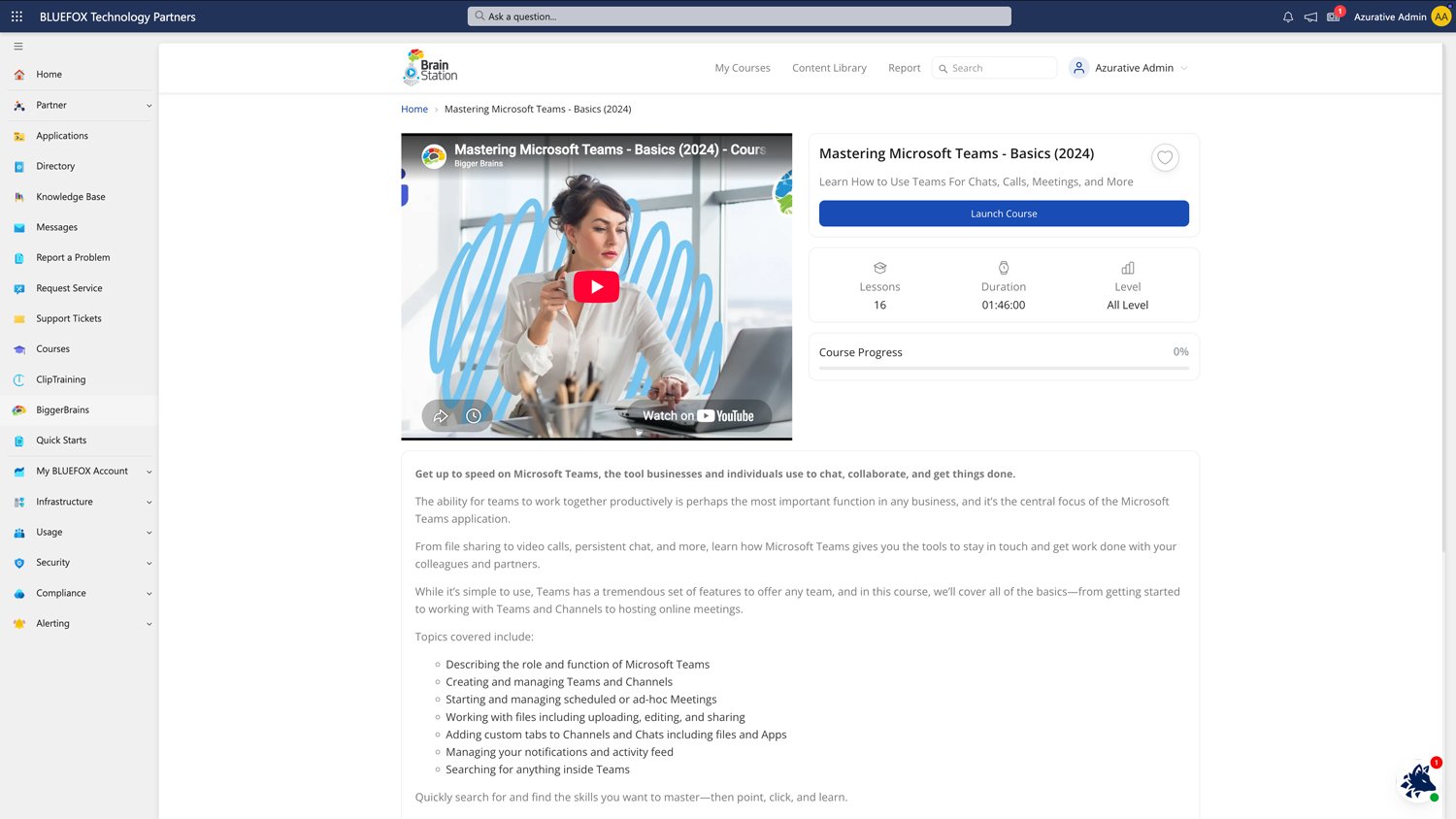Viewport: 1456px width, 819px height.
Task: Open the Content Library tab
Action: [x=829, y=68]
